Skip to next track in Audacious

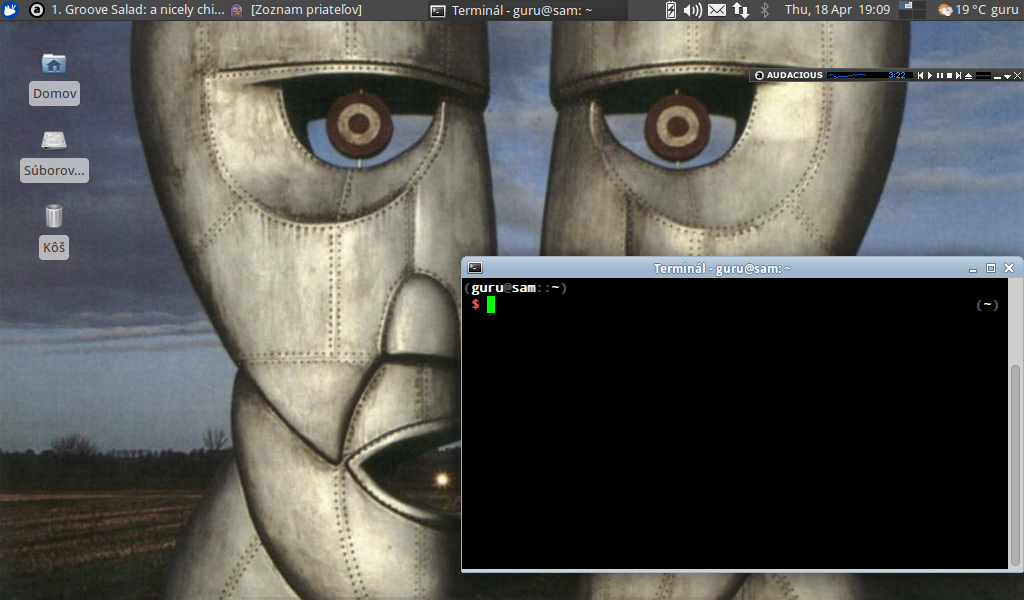[x=958, y=75]
